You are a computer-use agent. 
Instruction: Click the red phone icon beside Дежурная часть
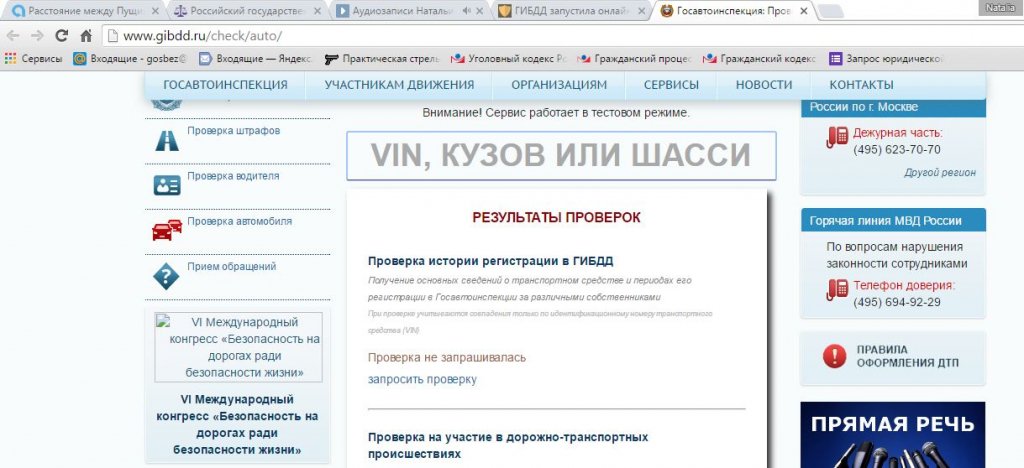(836, 140)
